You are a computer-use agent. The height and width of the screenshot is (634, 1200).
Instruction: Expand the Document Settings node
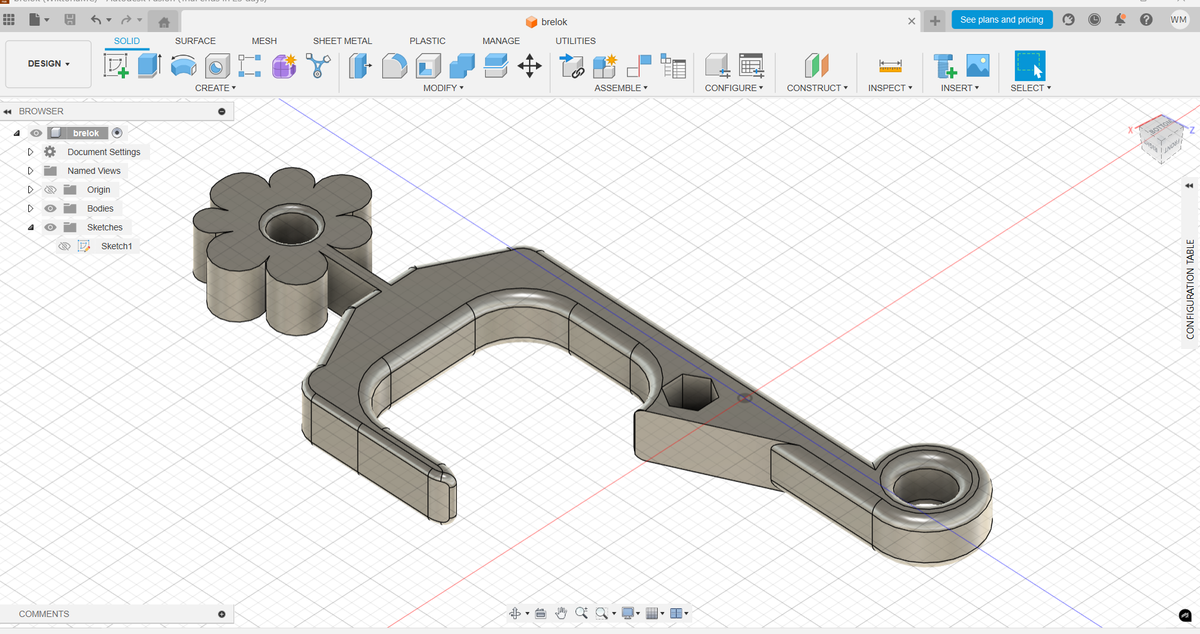tap(30, 152)
